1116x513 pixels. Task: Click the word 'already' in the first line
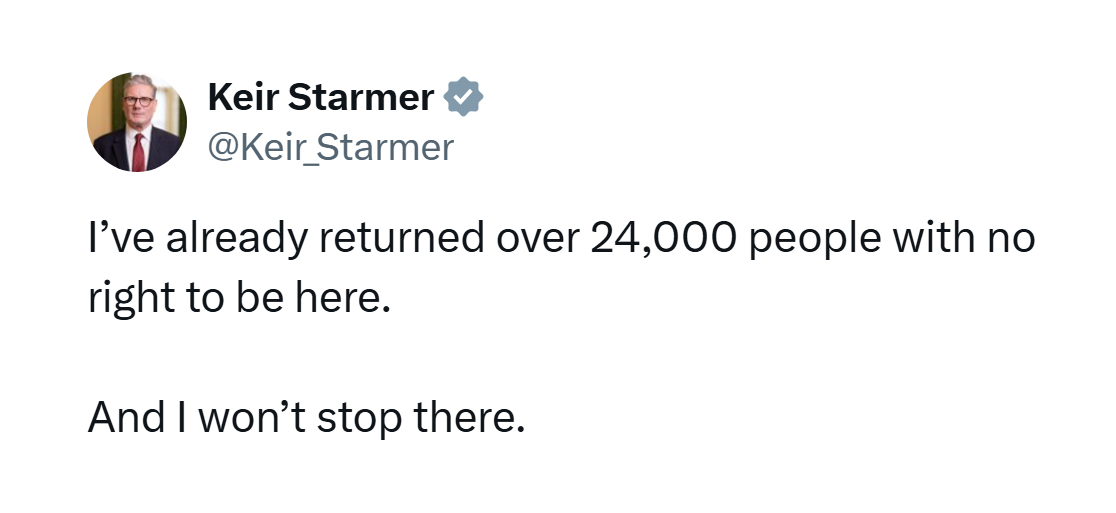pos(237,240)
